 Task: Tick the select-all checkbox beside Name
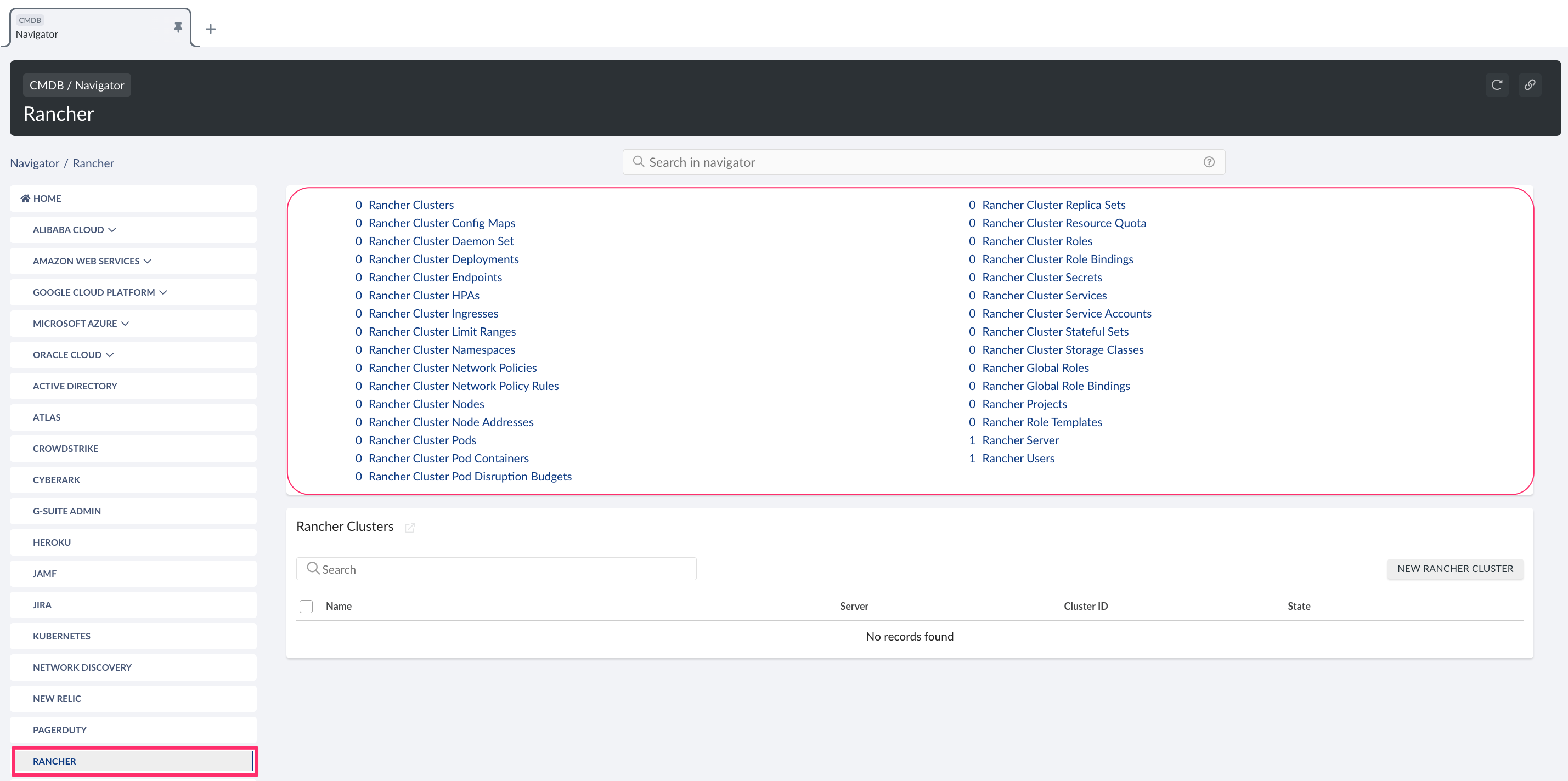pos(306,605)
